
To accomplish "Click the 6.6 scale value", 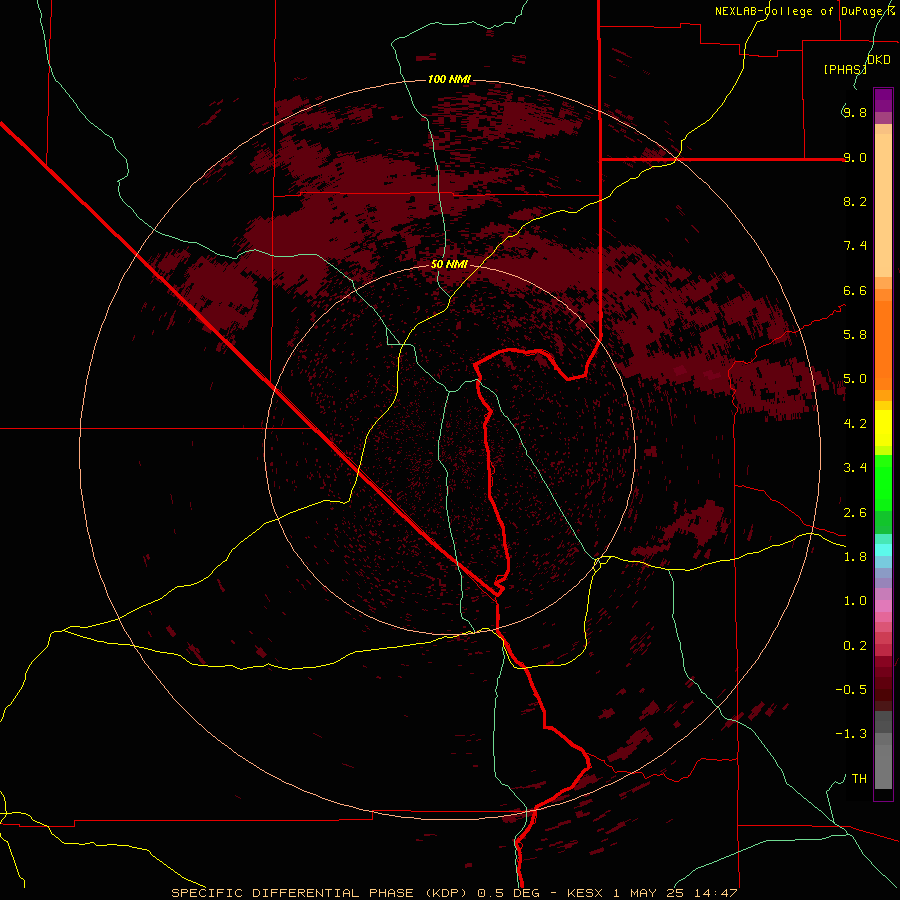I will 855,290.
